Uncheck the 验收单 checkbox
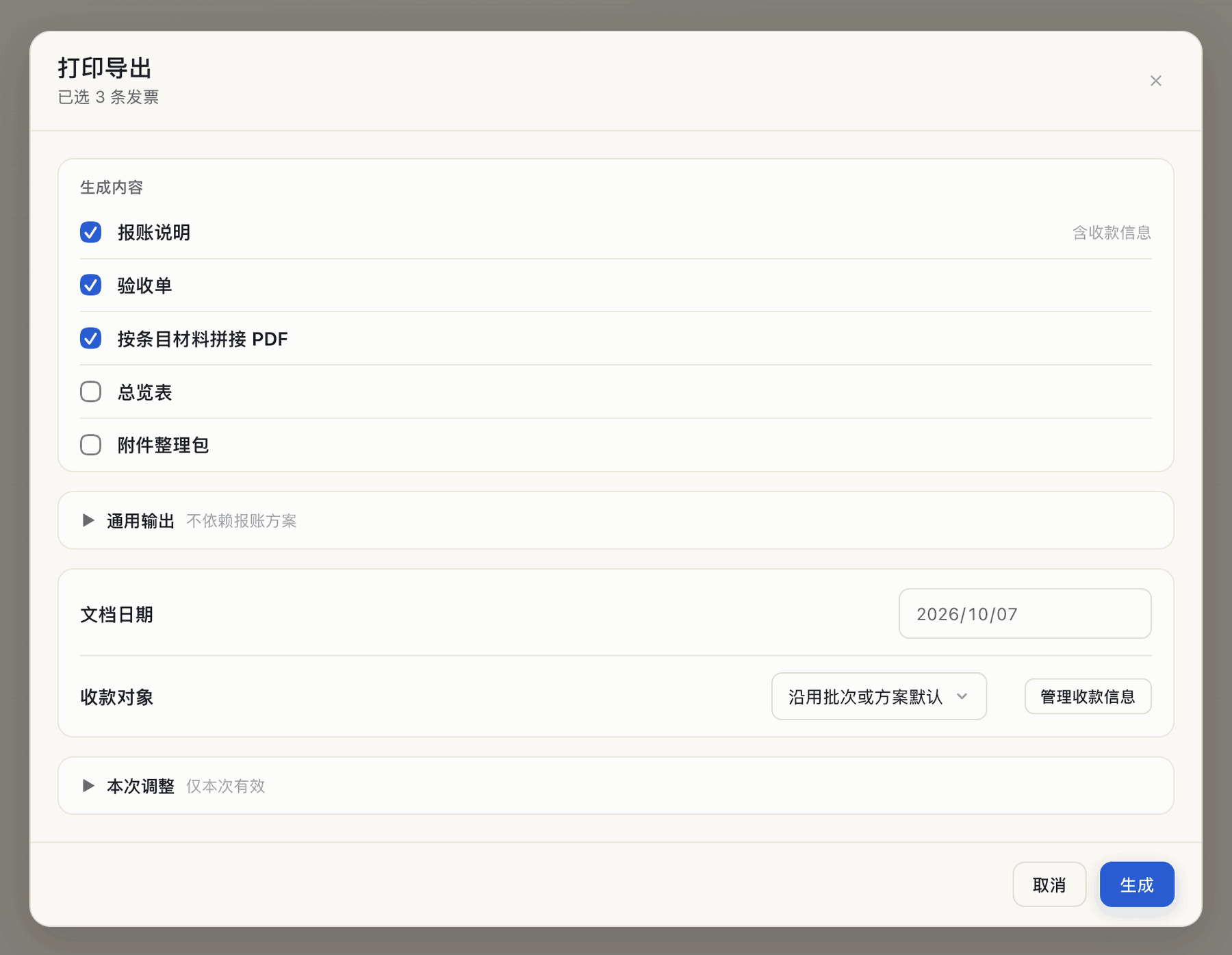Screen dimensions: 1232x955 tap(90, 285)
